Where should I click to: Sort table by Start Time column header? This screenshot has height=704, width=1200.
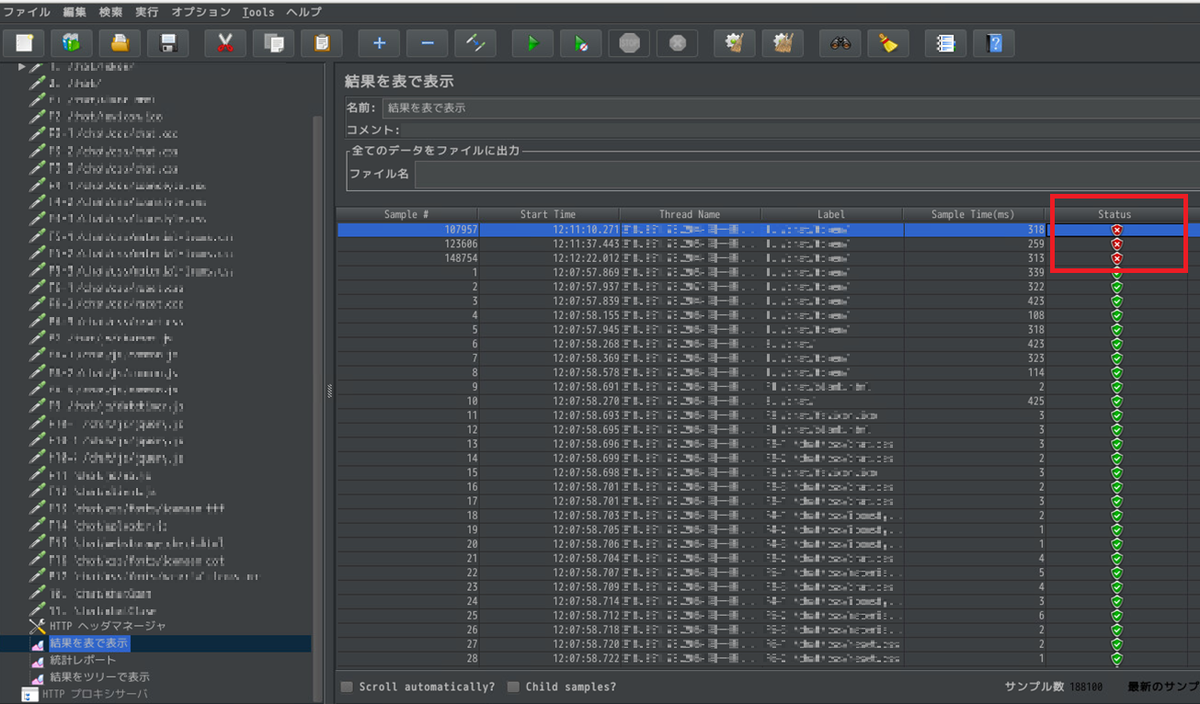(548, 215)
